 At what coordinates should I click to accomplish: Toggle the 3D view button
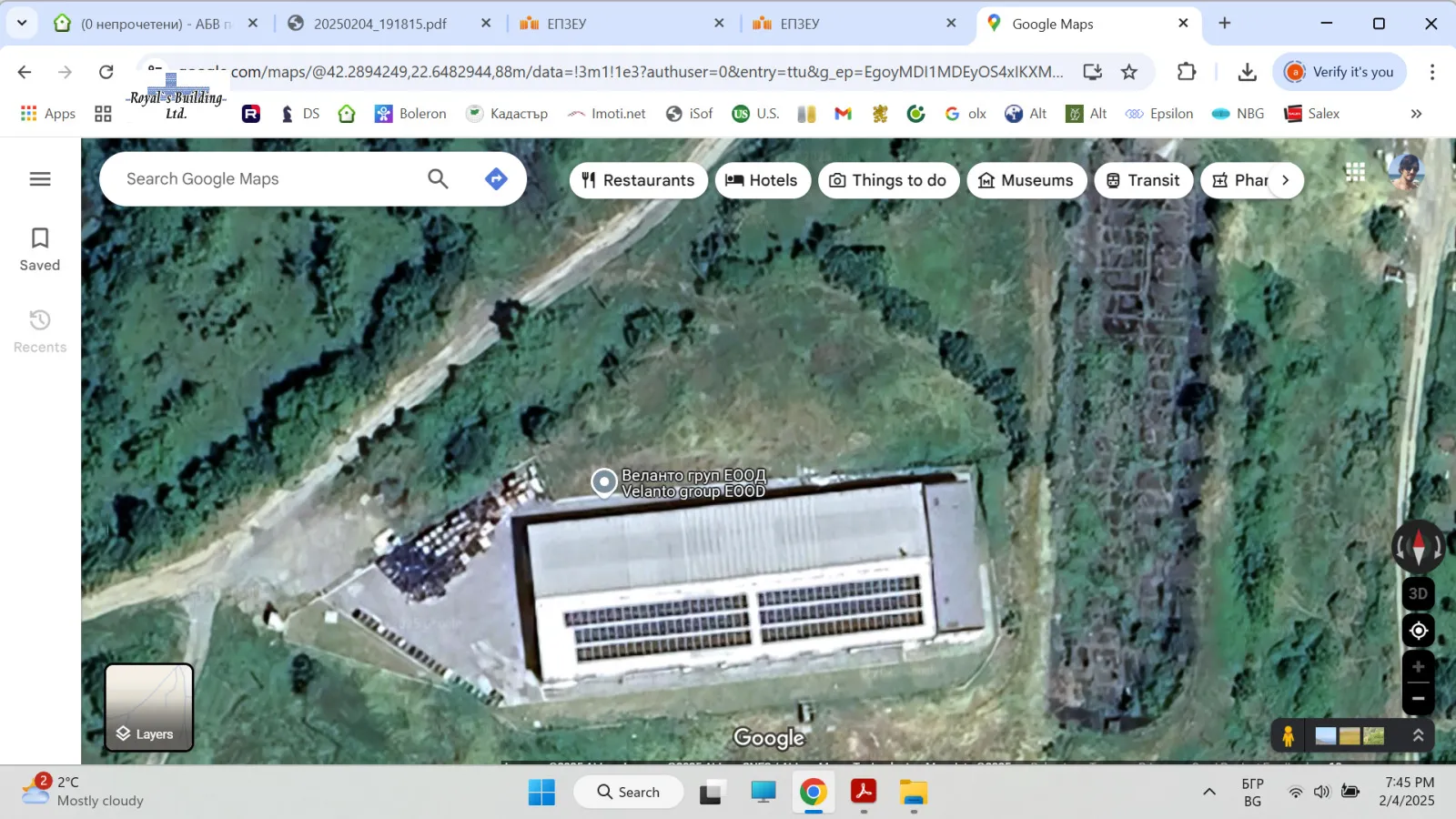tap(1418, 593)
